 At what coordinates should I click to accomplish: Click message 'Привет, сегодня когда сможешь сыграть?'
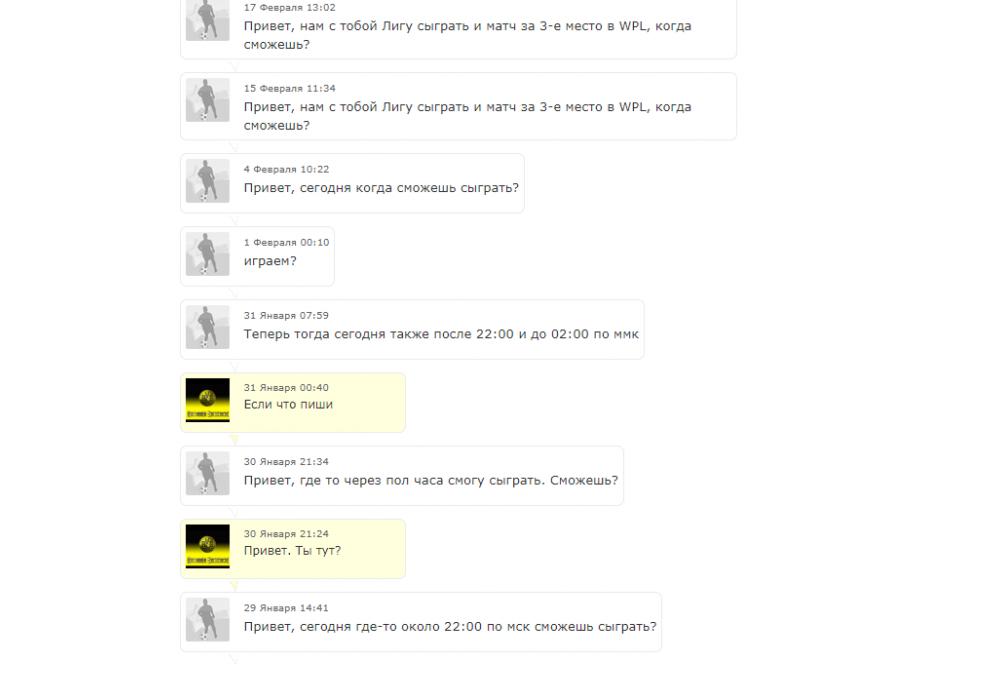tap(381, 188)
